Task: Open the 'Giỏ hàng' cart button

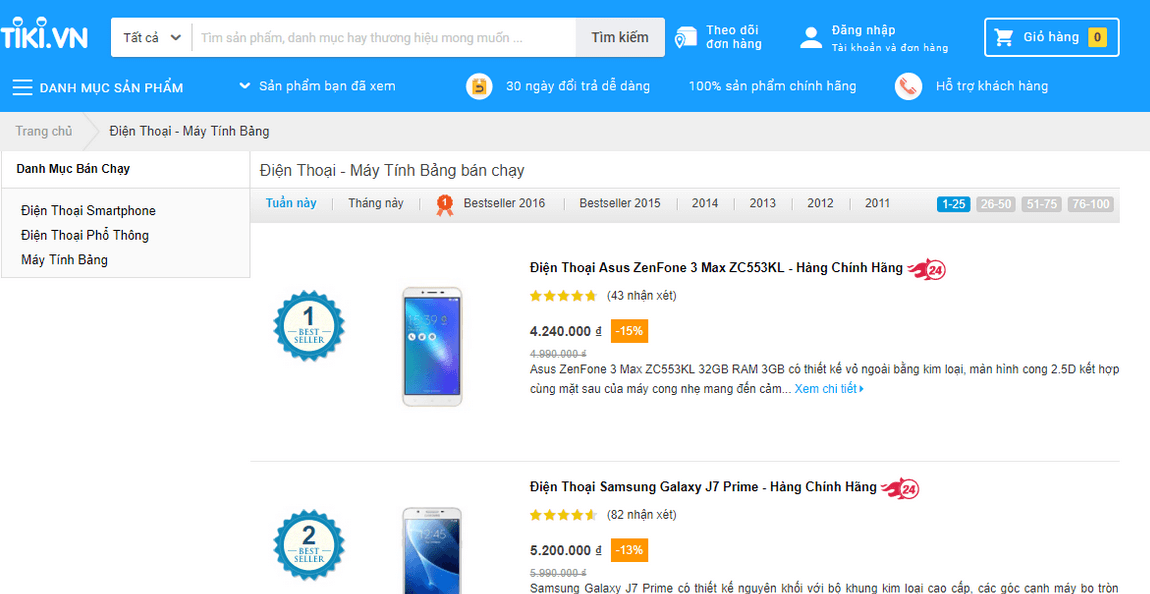Action: pyautogui.click(x=1052, y=37)
